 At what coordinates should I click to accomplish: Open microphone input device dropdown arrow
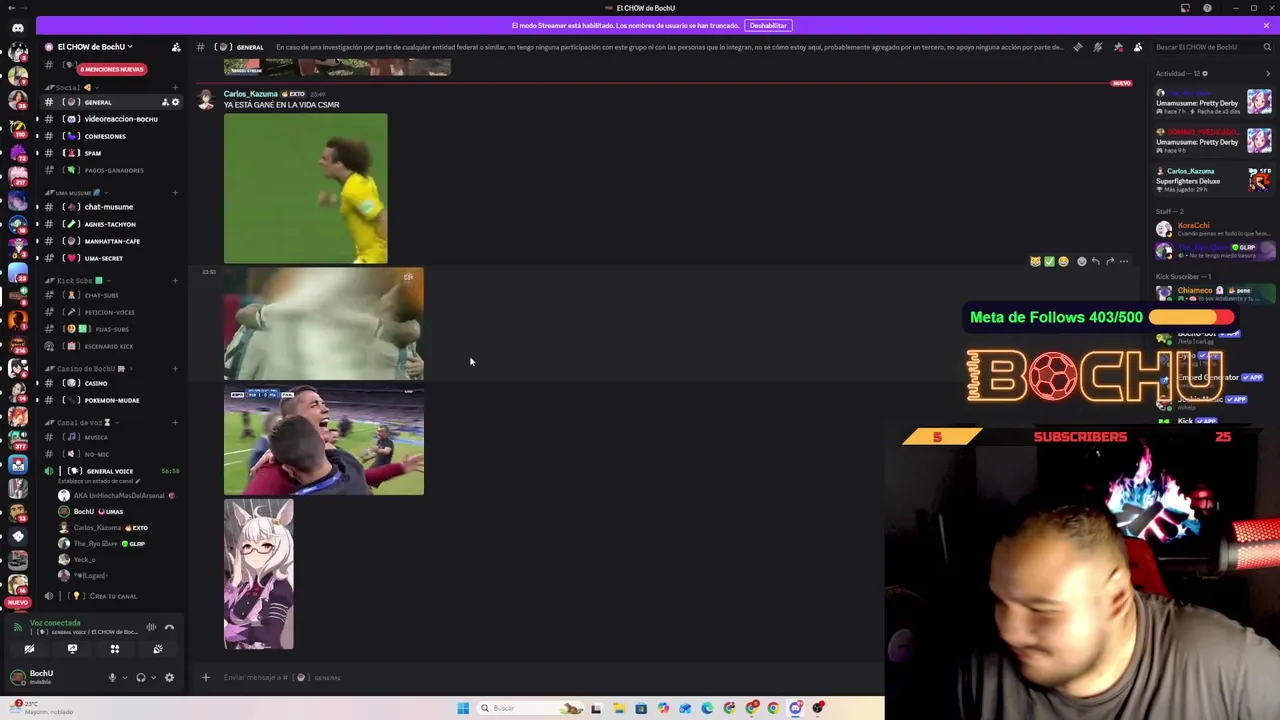[x=124, y=678]
